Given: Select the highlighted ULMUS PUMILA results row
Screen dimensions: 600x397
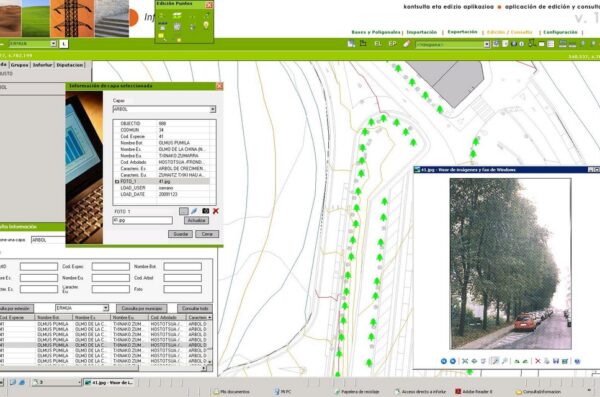Looking at the screenshot, I should [103, 345].
